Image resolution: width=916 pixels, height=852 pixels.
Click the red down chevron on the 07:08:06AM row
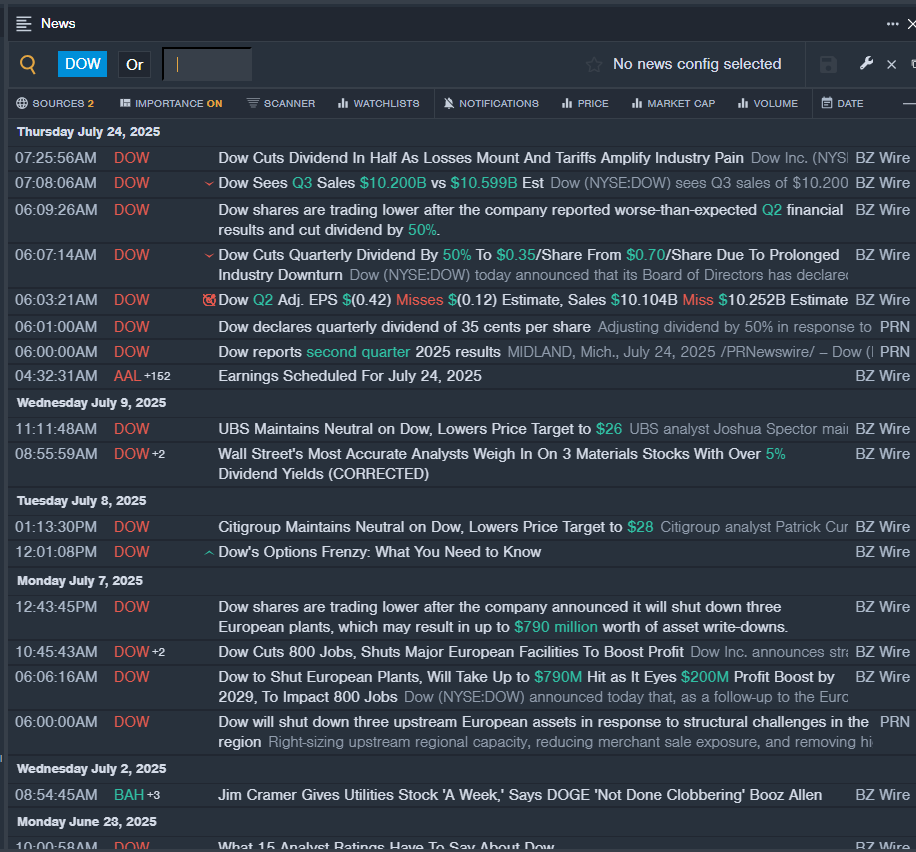[x=209, y=183]
